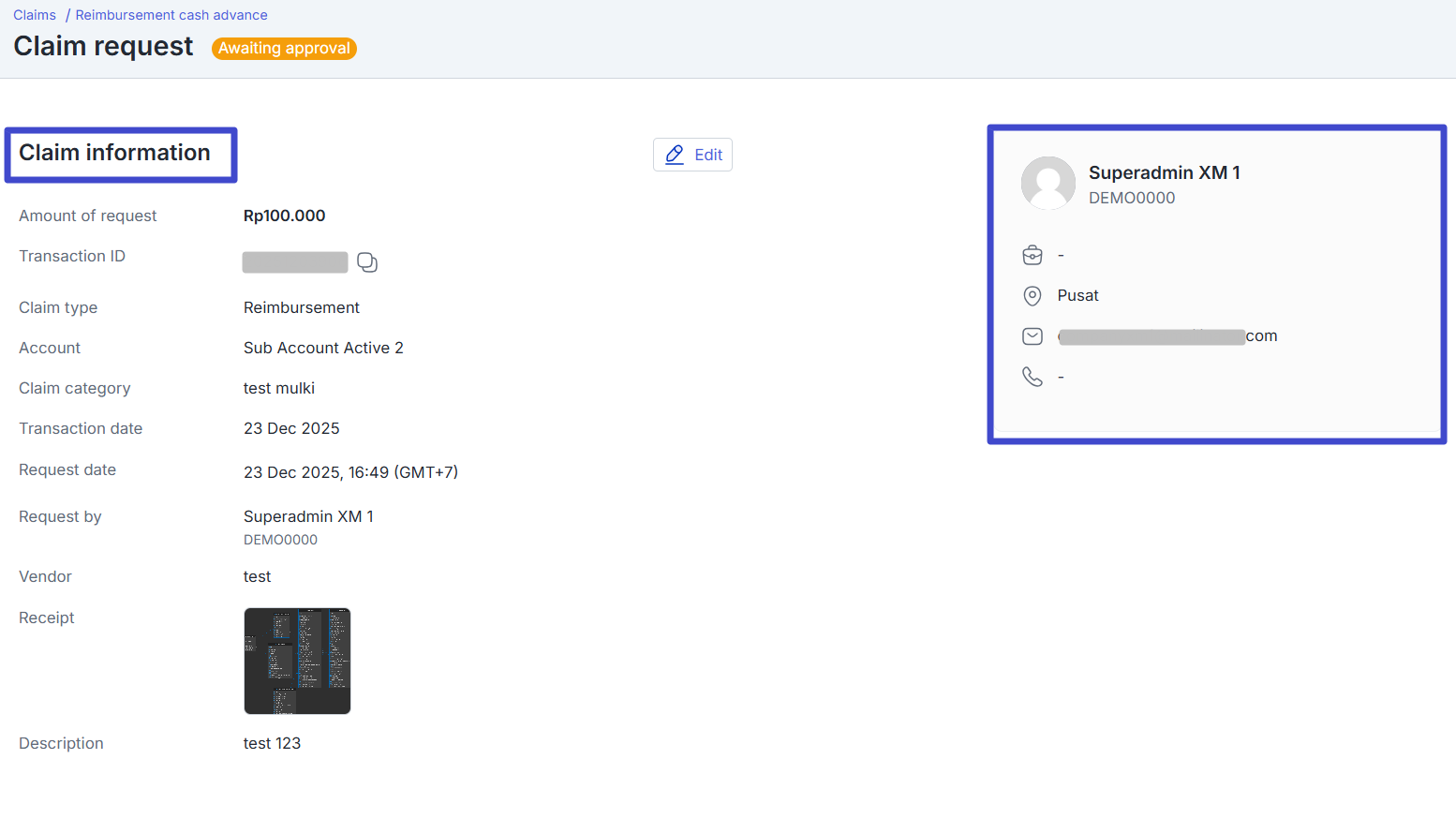The height and width of the screenshot is (819, 1456).
Task: Click the phone icon in profile card
Action: (1032, 377)
